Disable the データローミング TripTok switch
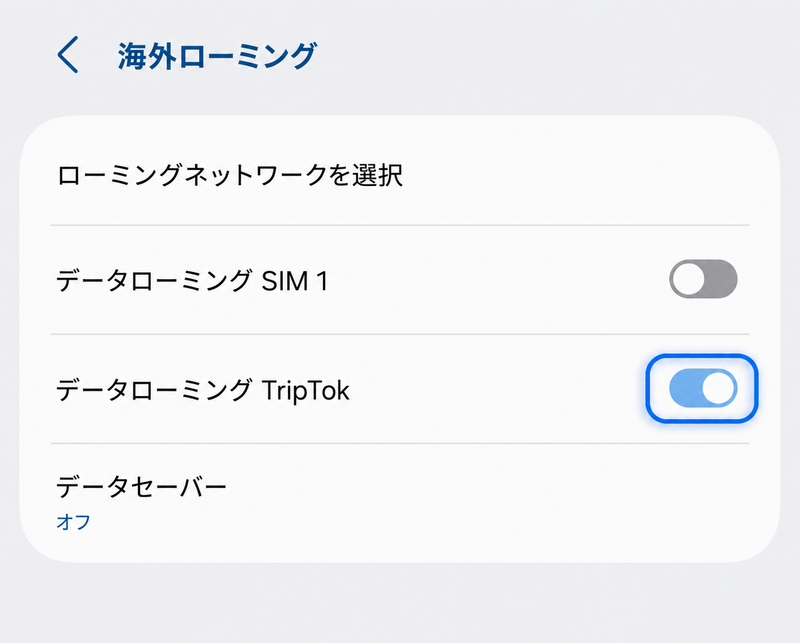800x643 pixels. point(703,388)
